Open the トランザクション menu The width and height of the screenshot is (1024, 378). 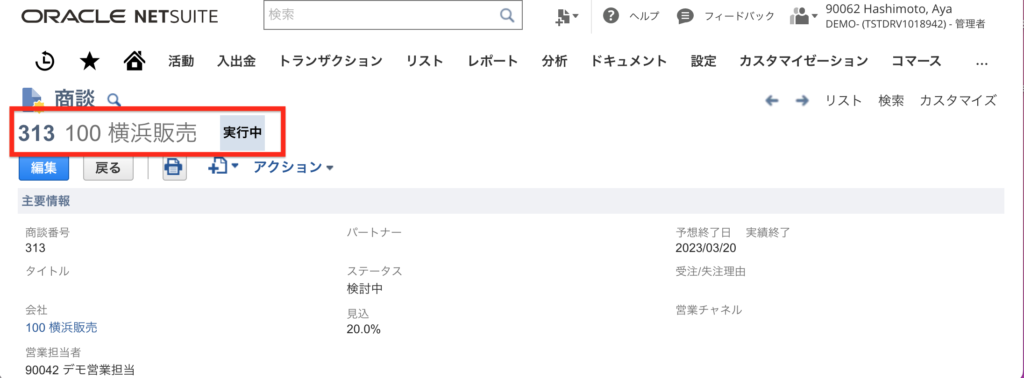pyautogui.click(x=330, y=61)
